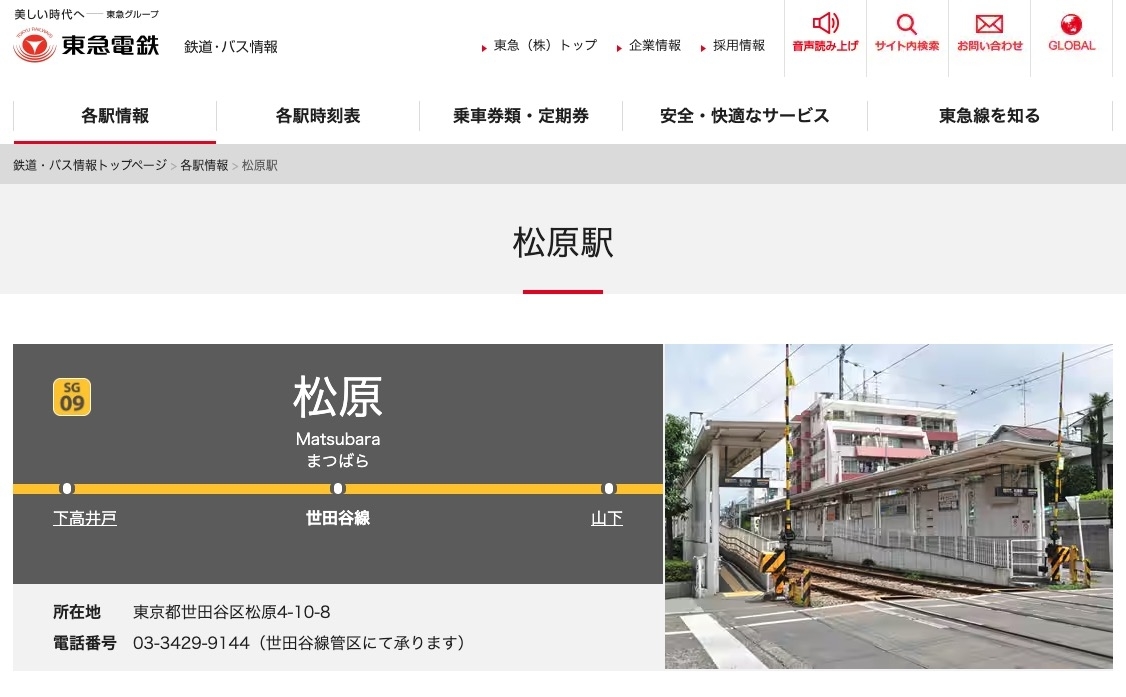Expand the red arrow beside 採用情報
Viewport: 1126px width, 697px height.
click(706, 45)
